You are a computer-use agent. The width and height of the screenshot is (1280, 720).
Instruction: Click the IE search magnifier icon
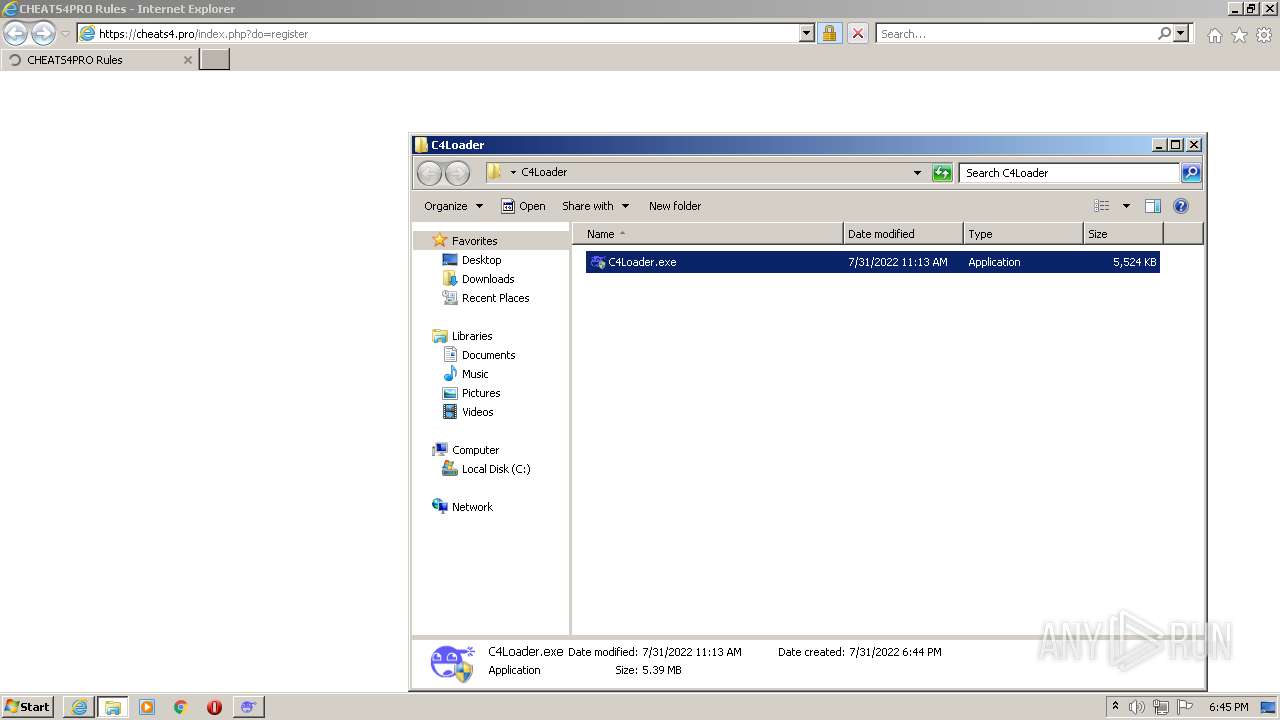(1164, 33)
